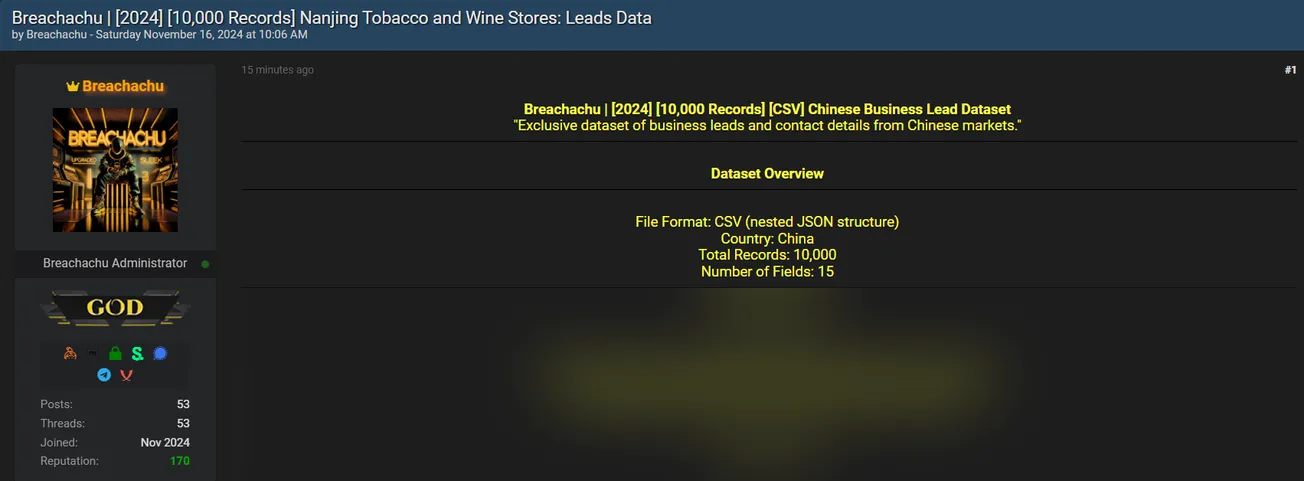Click the orange hooded-figure badge icon
This screenshot has width=1304, height=481.
[70, 353]
